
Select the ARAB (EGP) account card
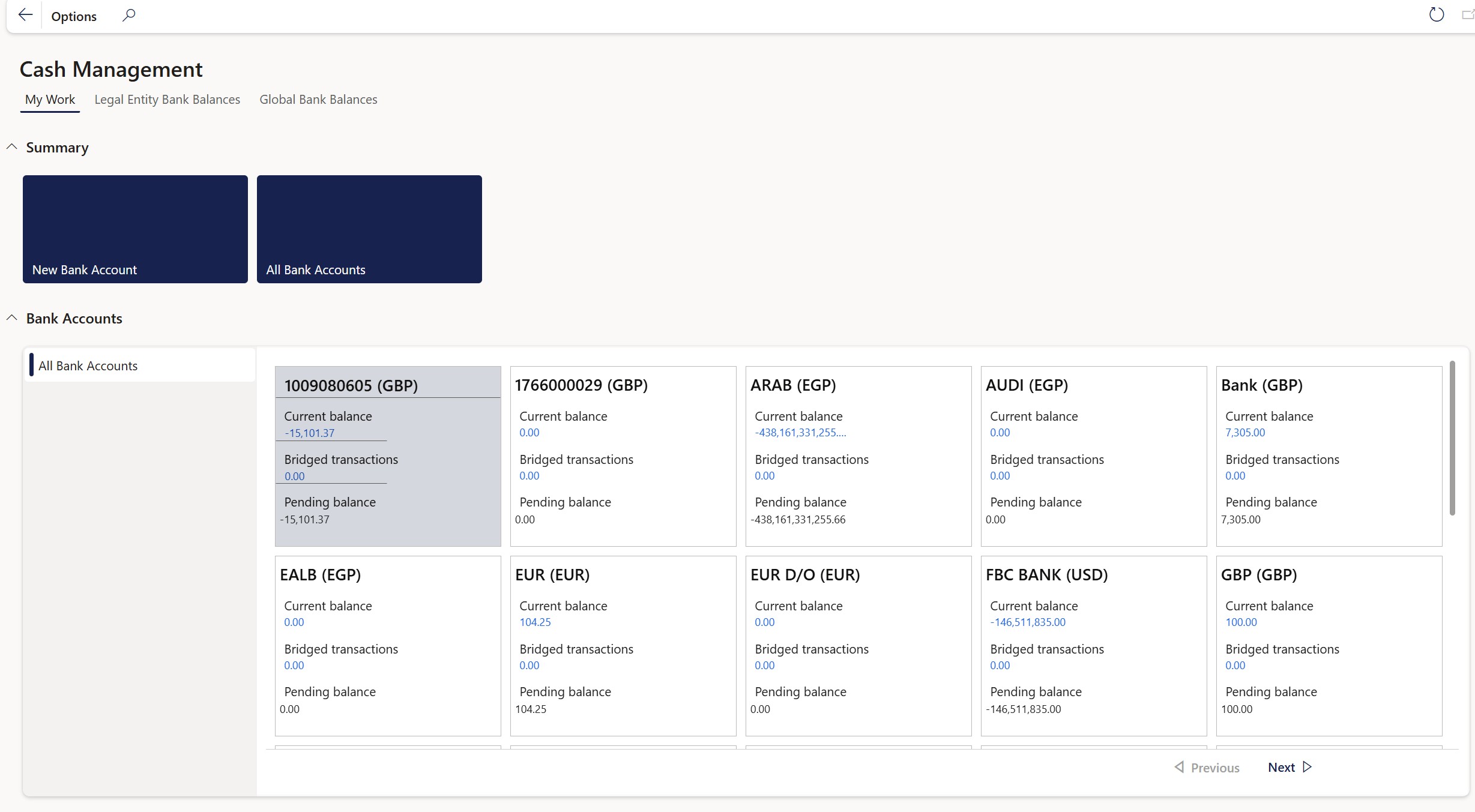858,456
